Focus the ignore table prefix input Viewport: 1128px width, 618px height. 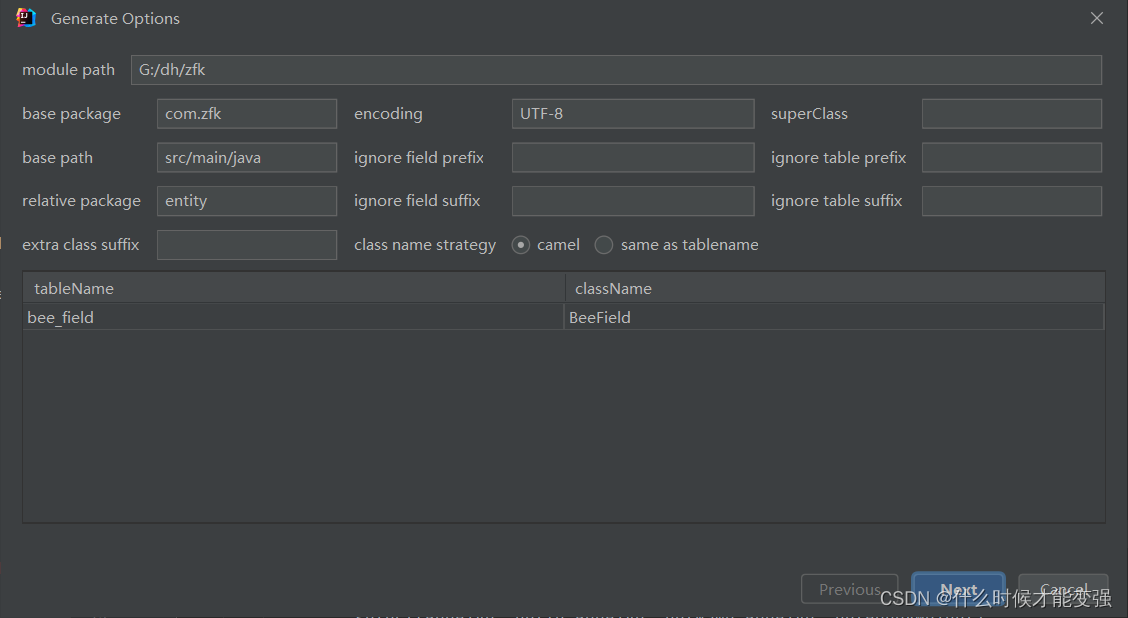[1010, 157]
